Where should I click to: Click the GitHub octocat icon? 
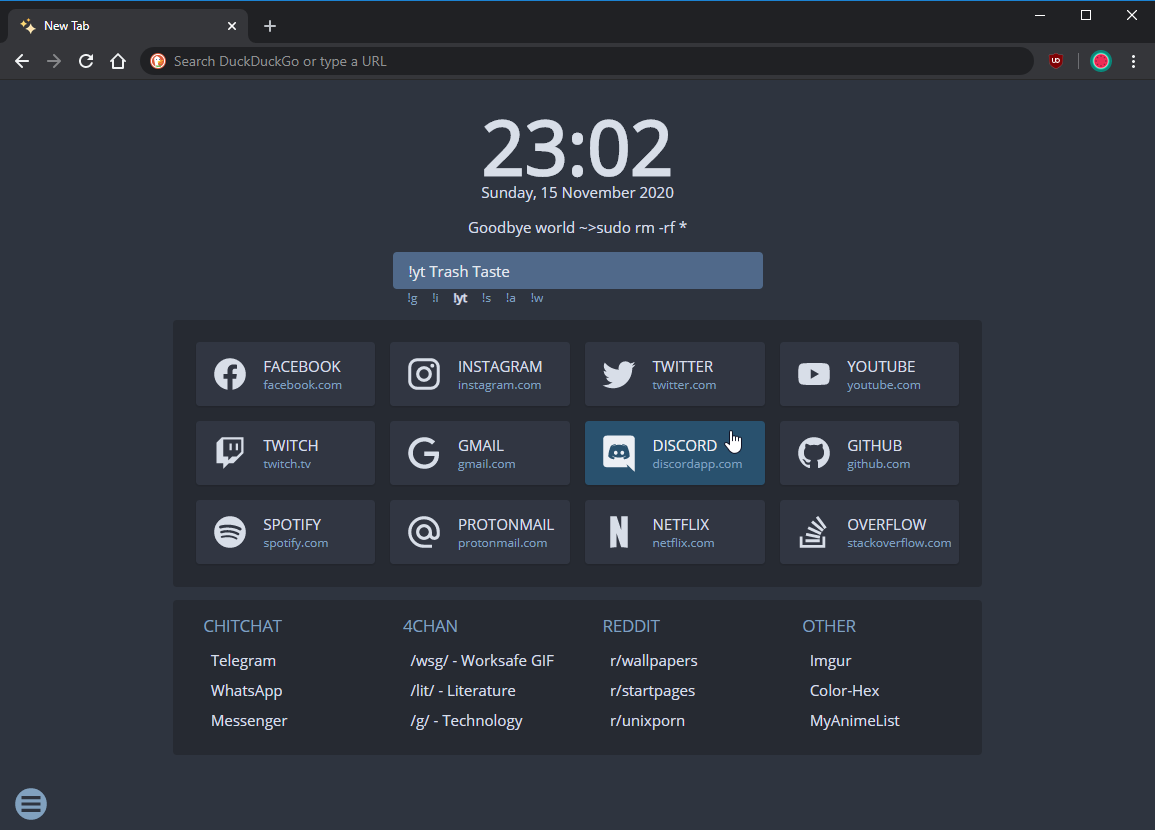814,453
